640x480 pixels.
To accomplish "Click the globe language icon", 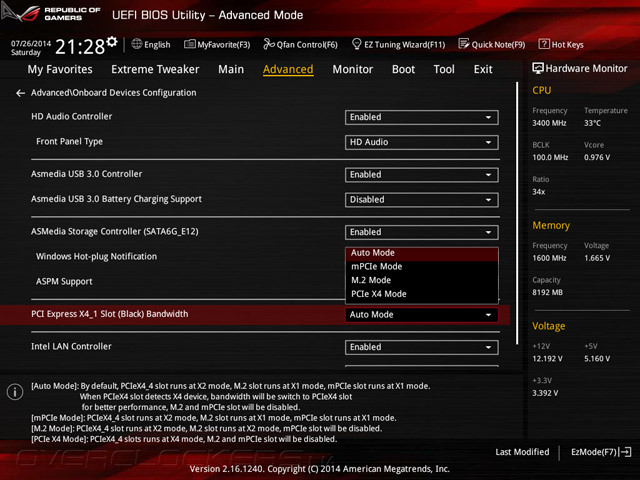I will click(x=137, y=44).
